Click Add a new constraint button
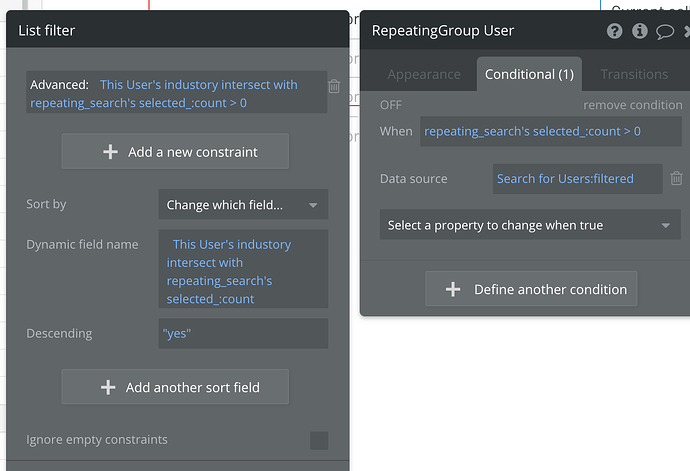This screenshot has width=690, height=471. 175,152
